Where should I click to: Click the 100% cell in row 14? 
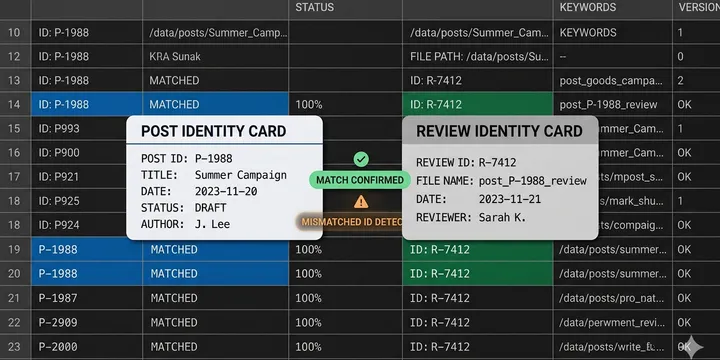click(345, 104)
